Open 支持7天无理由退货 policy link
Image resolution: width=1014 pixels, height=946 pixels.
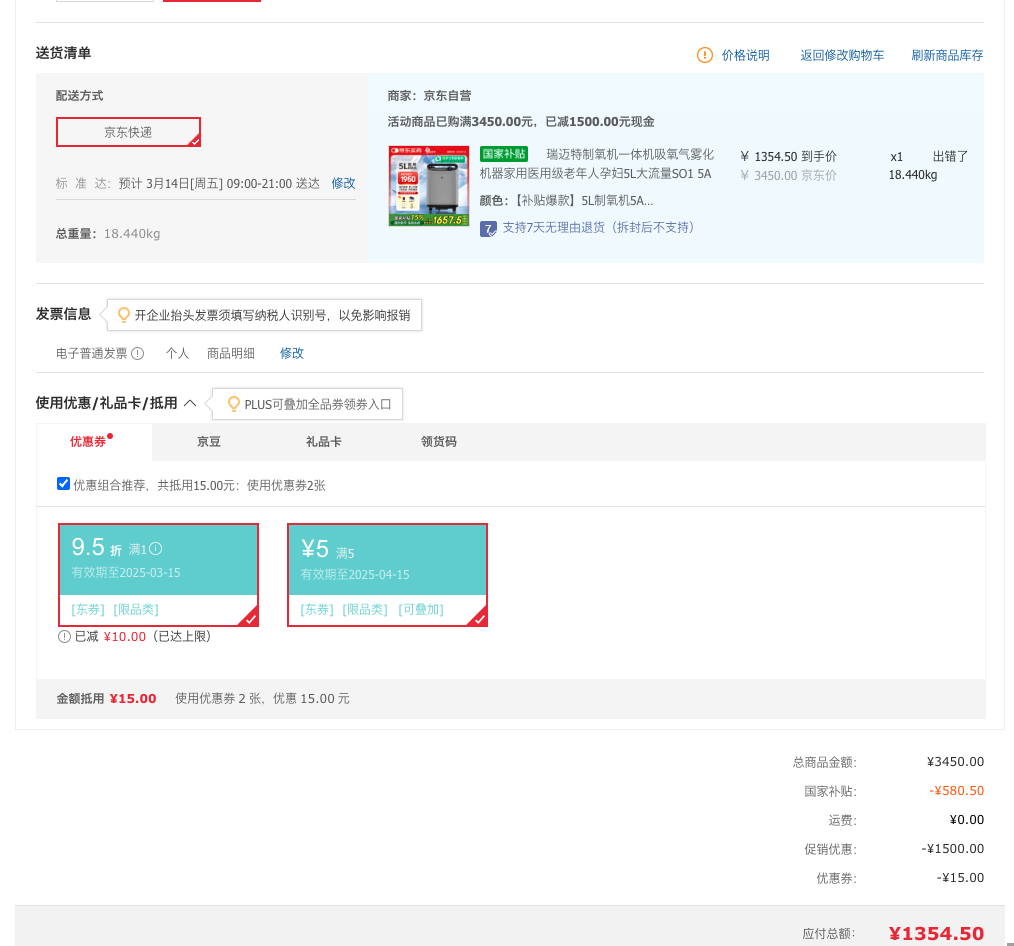[x=598, y=227]
